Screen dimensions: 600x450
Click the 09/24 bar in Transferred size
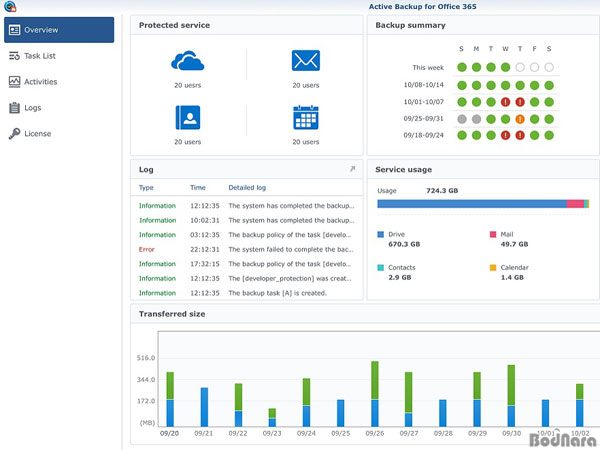tap(306, 403)
